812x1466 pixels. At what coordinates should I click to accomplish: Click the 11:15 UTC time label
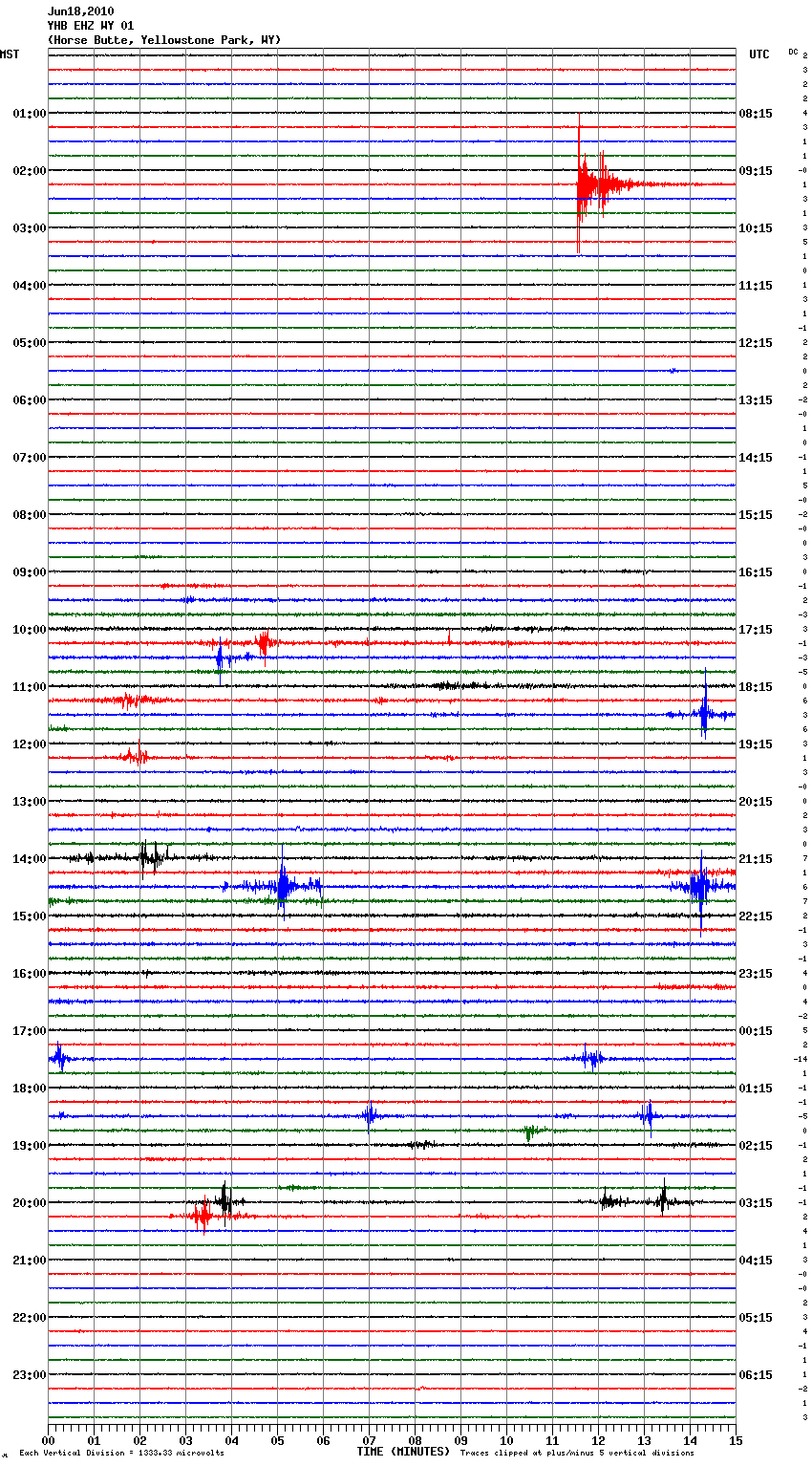(756, 286)
